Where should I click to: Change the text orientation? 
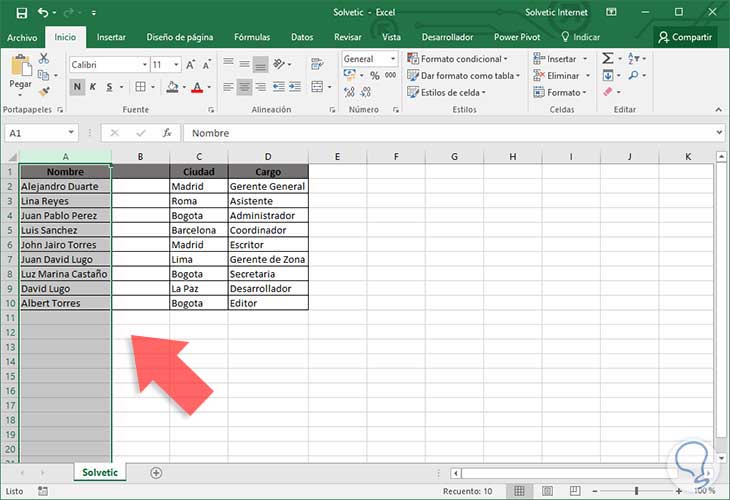(279, 64)
